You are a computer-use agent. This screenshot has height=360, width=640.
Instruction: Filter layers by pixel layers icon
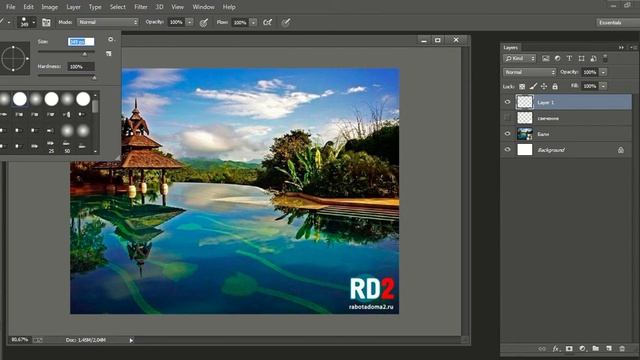click(x=545, y=58)
